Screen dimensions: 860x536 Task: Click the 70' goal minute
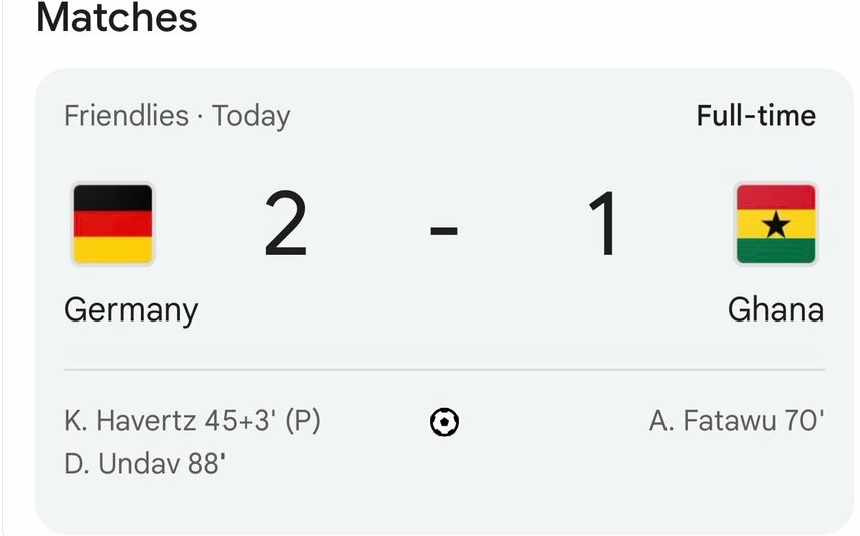(804, 422)
